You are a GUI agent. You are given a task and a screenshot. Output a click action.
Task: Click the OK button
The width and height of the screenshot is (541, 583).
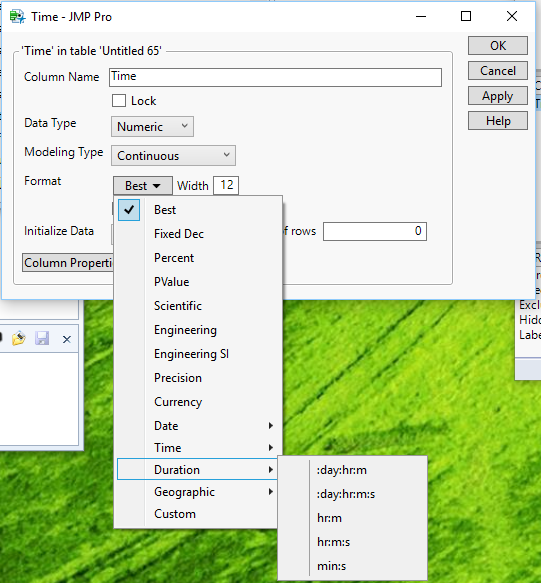pos(498,45)
